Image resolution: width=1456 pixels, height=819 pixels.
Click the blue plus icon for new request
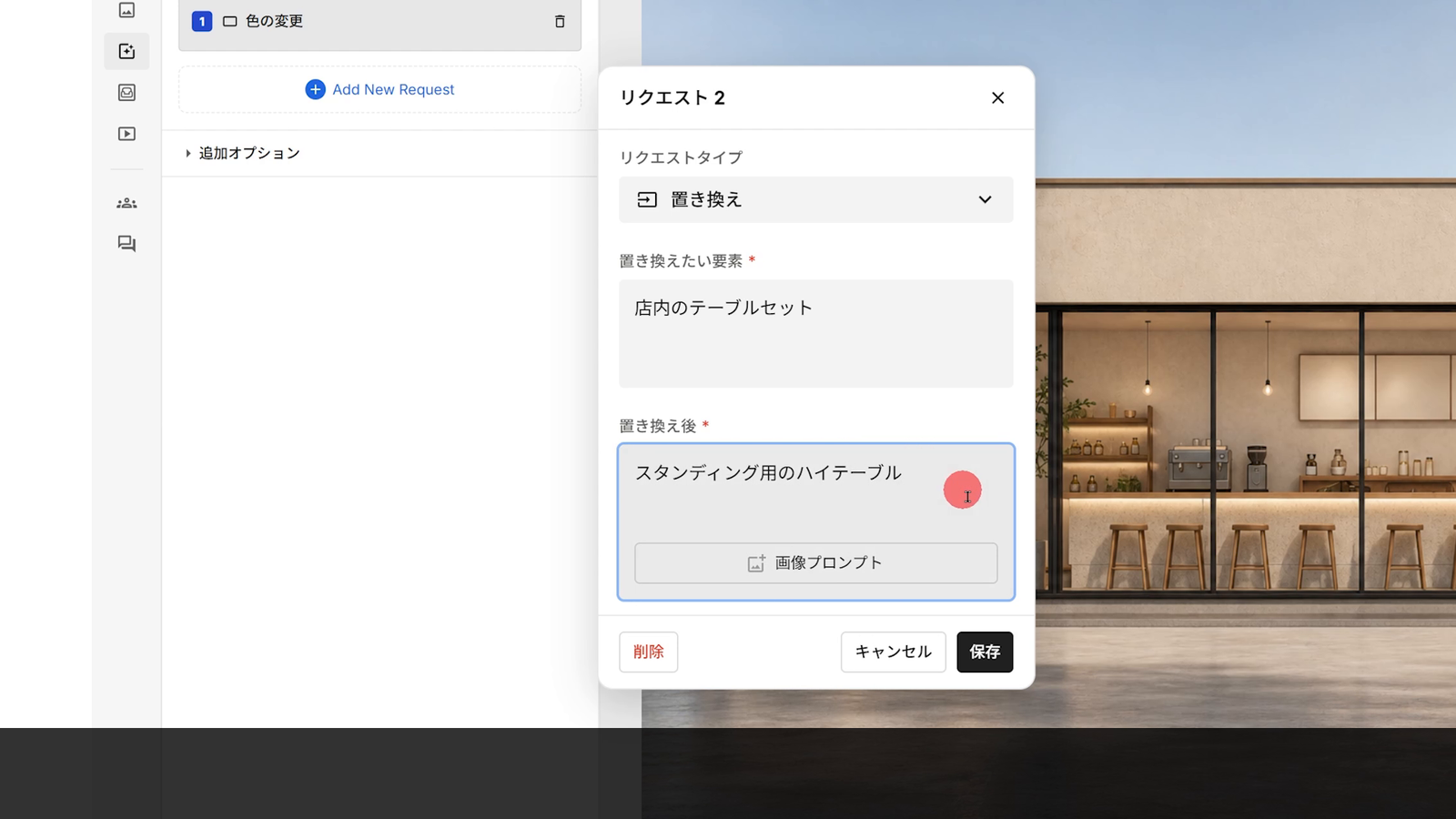315,89
